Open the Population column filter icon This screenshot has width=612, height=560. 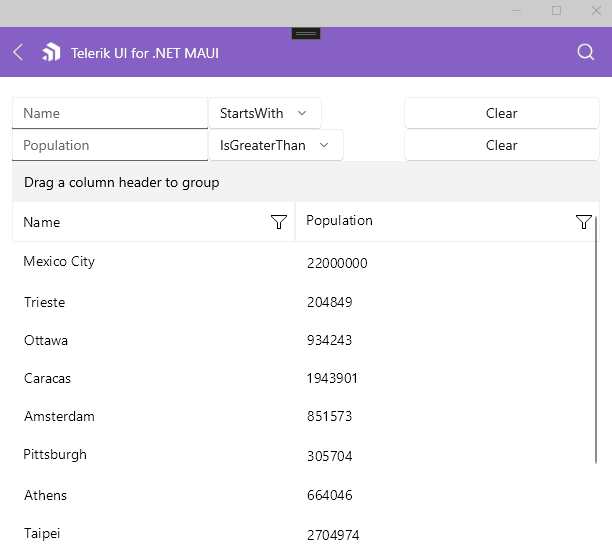click(x=584, y=222)
